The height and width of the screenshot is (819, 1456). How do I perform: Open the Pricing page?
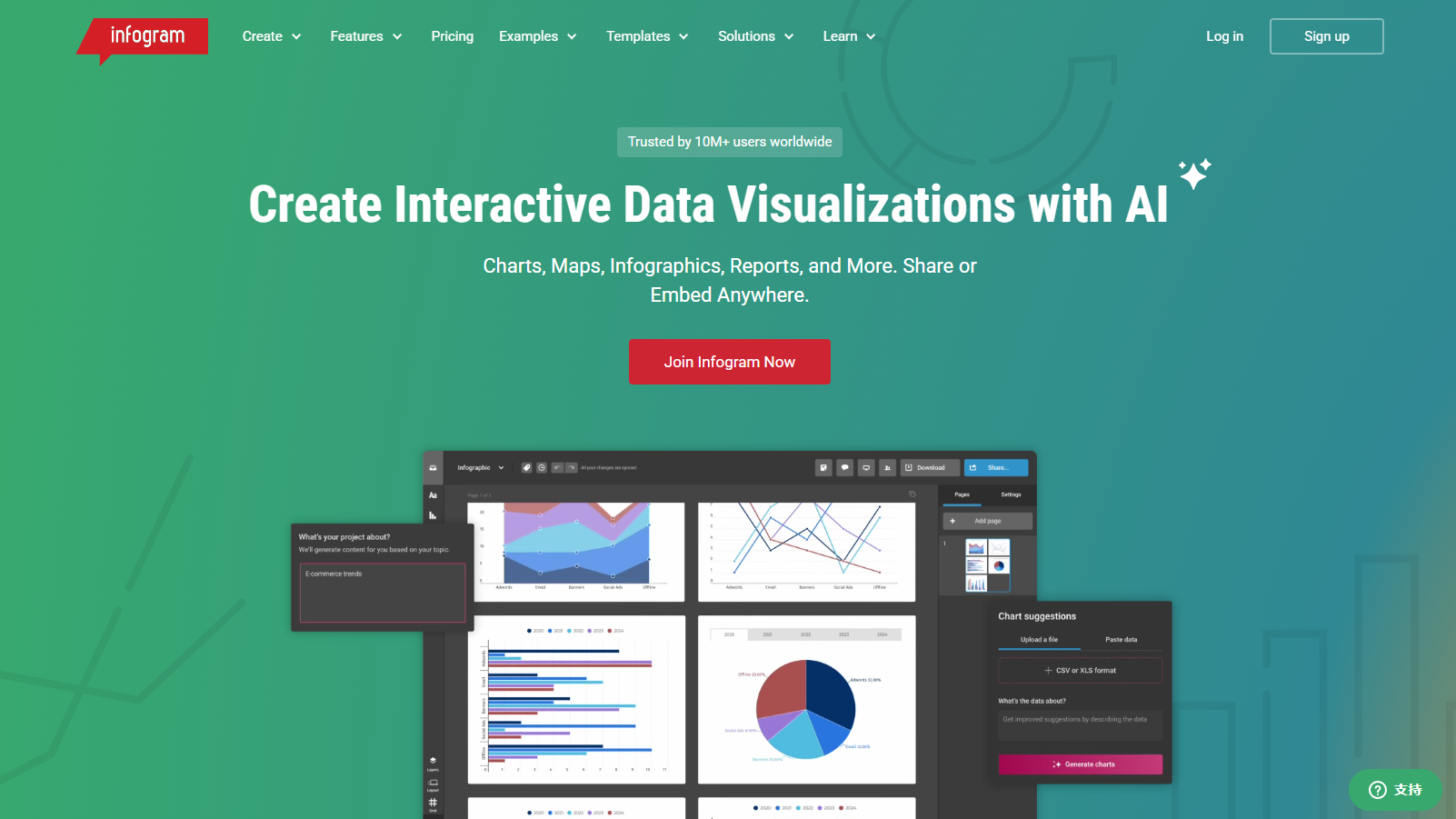[x=453, y=36]
